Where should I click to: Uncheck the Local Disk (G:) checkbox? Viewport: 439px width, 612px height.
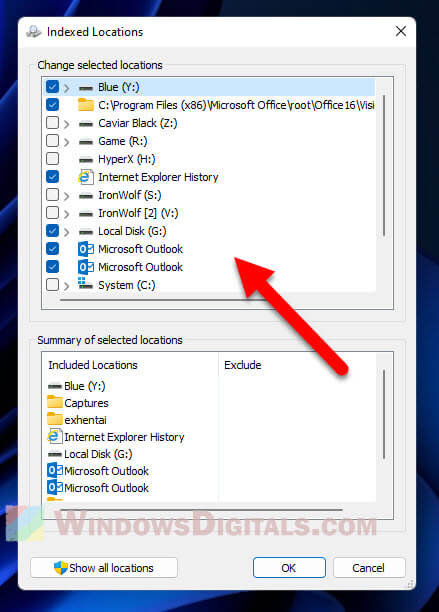coord(52,230)
